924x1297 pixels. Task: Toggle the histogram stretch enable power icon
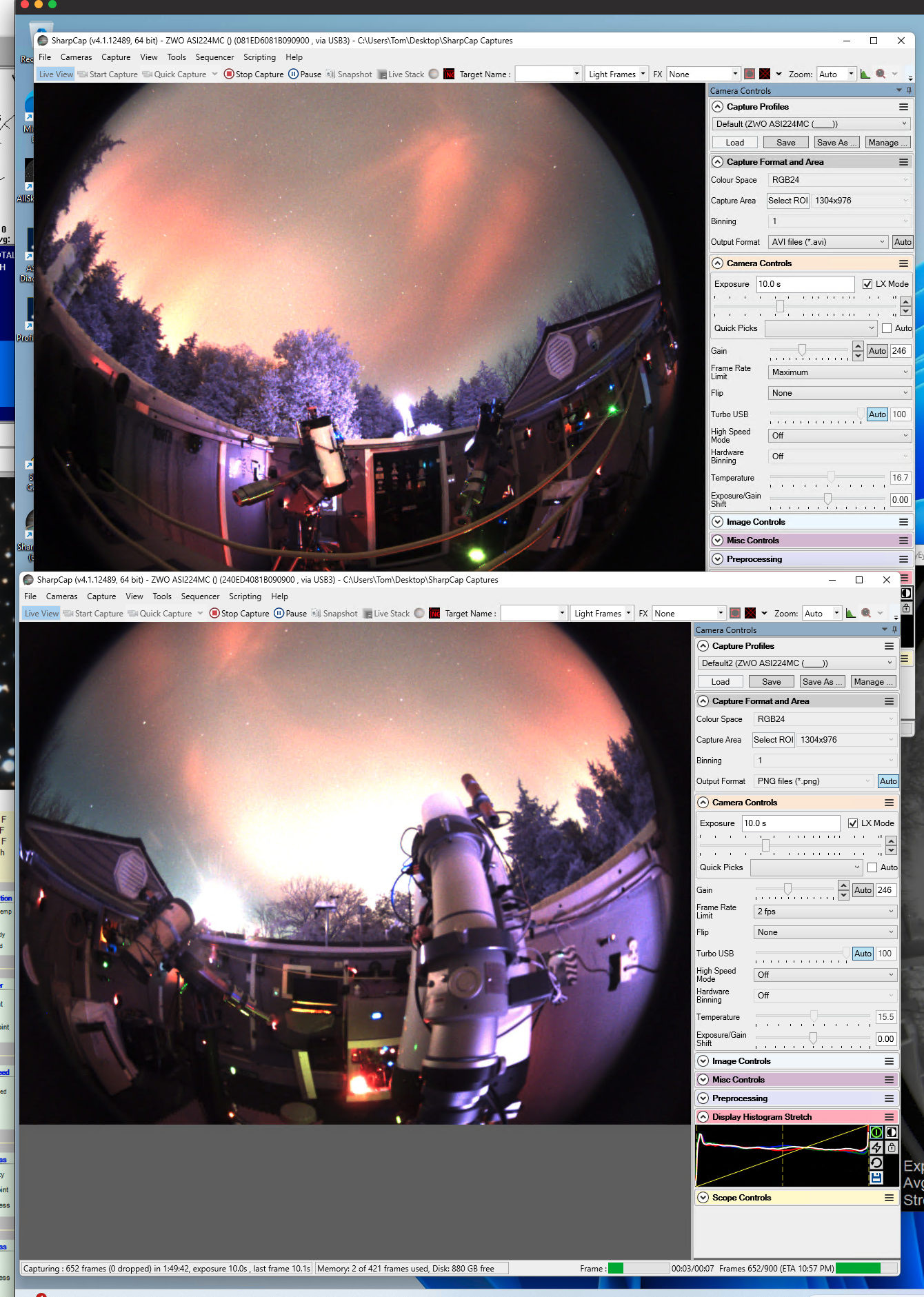coord(876,1132)
